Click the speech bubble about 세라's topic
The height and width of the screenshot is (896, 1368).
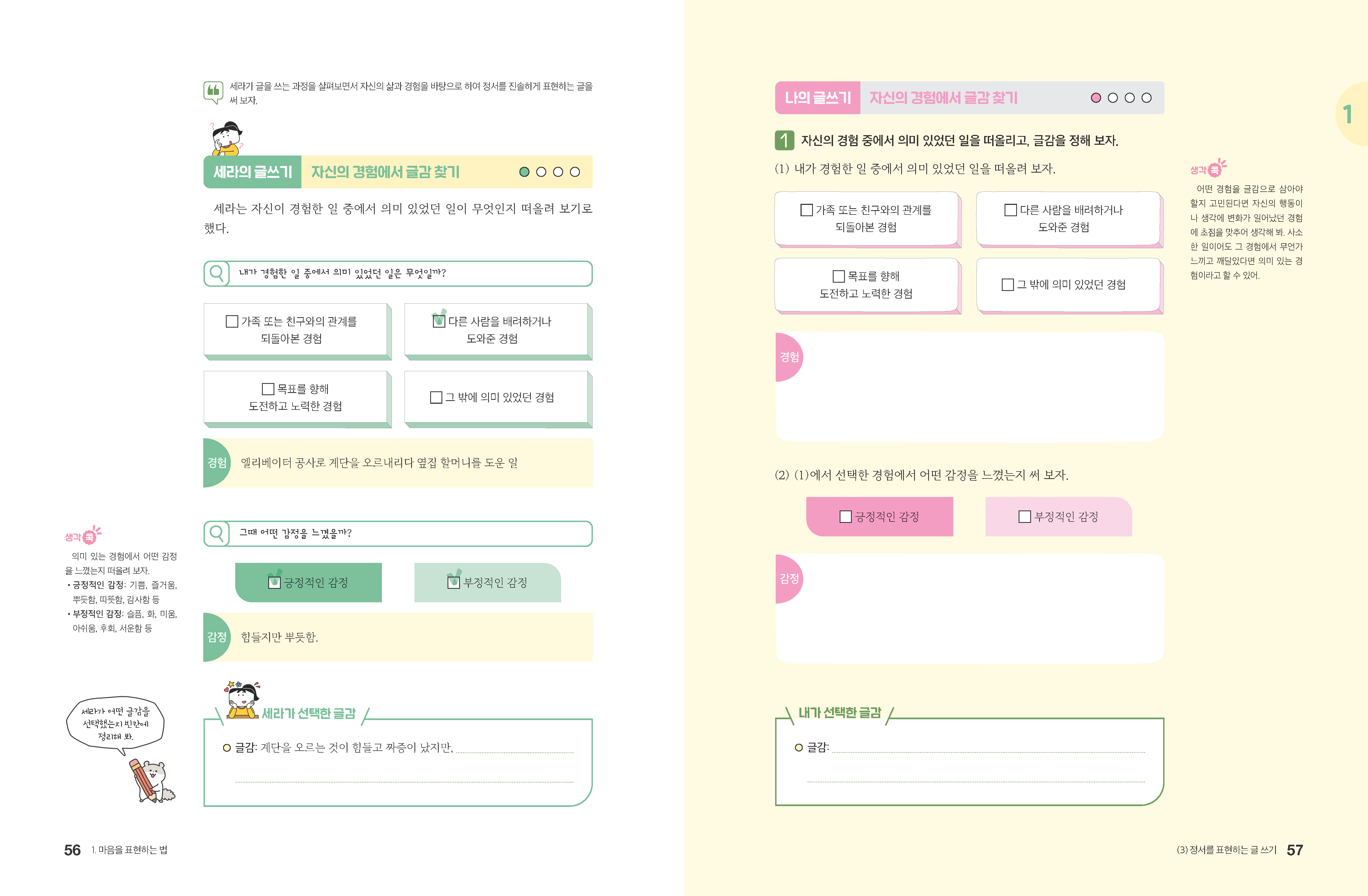click(x=115, y=724)
